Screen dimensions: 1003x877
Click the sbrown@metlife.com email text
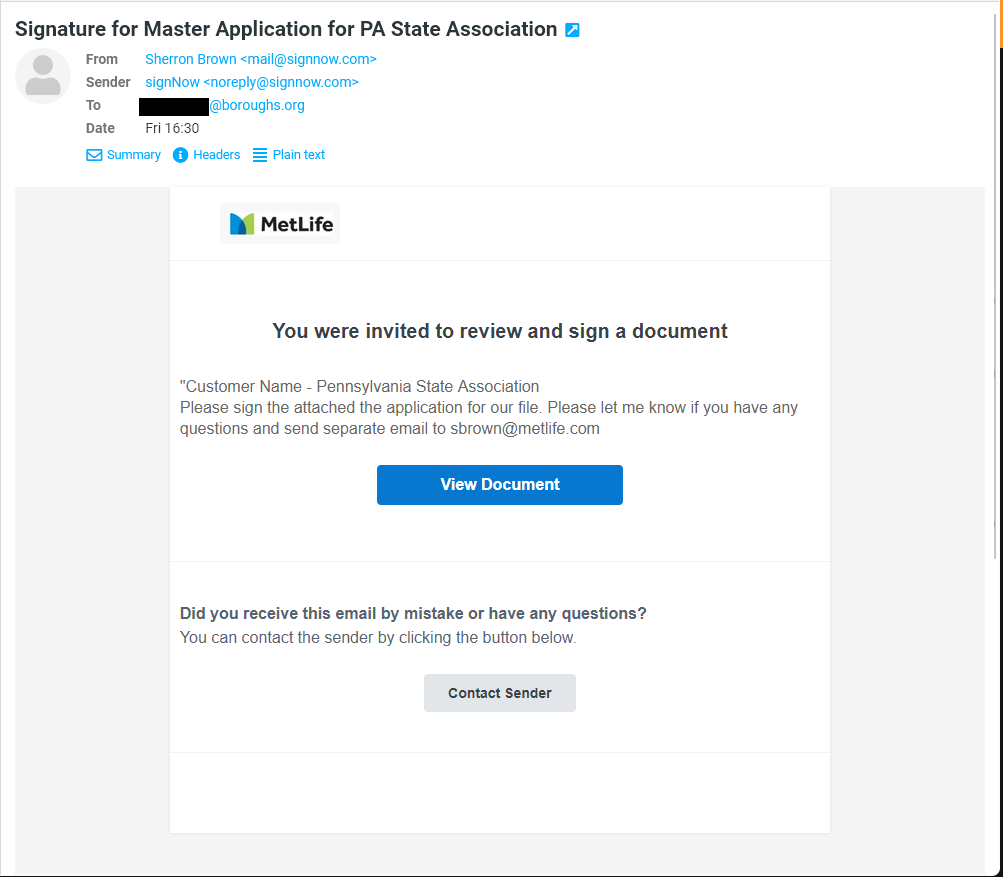coord(525,429)
